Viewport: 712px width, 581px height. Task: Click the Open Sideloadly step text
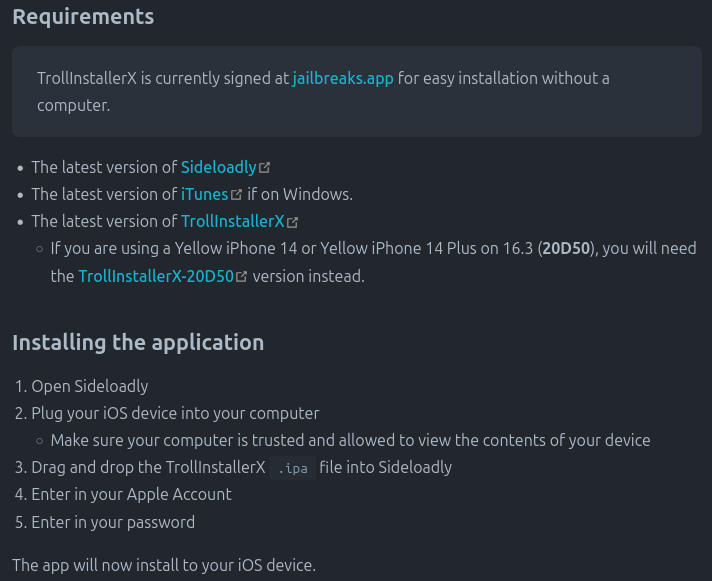[90, 386]
